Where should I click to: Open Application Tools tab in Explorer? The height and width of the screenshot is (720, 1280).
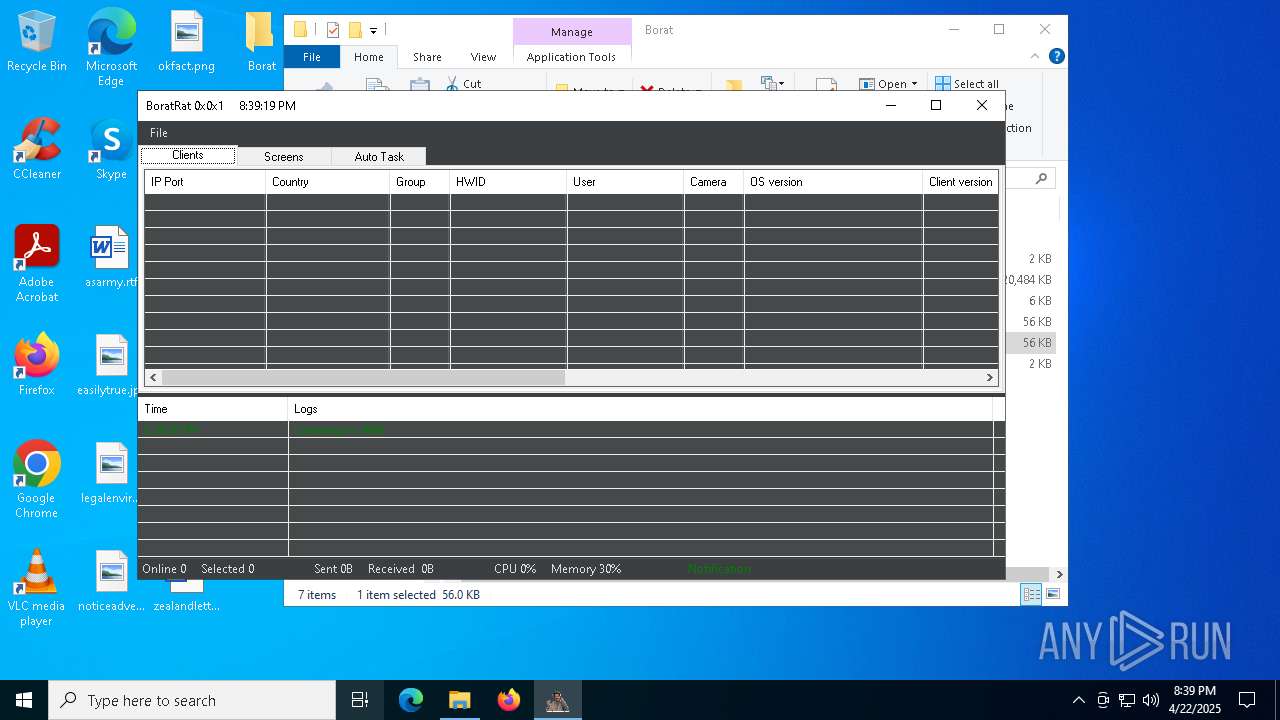[571, 57]
